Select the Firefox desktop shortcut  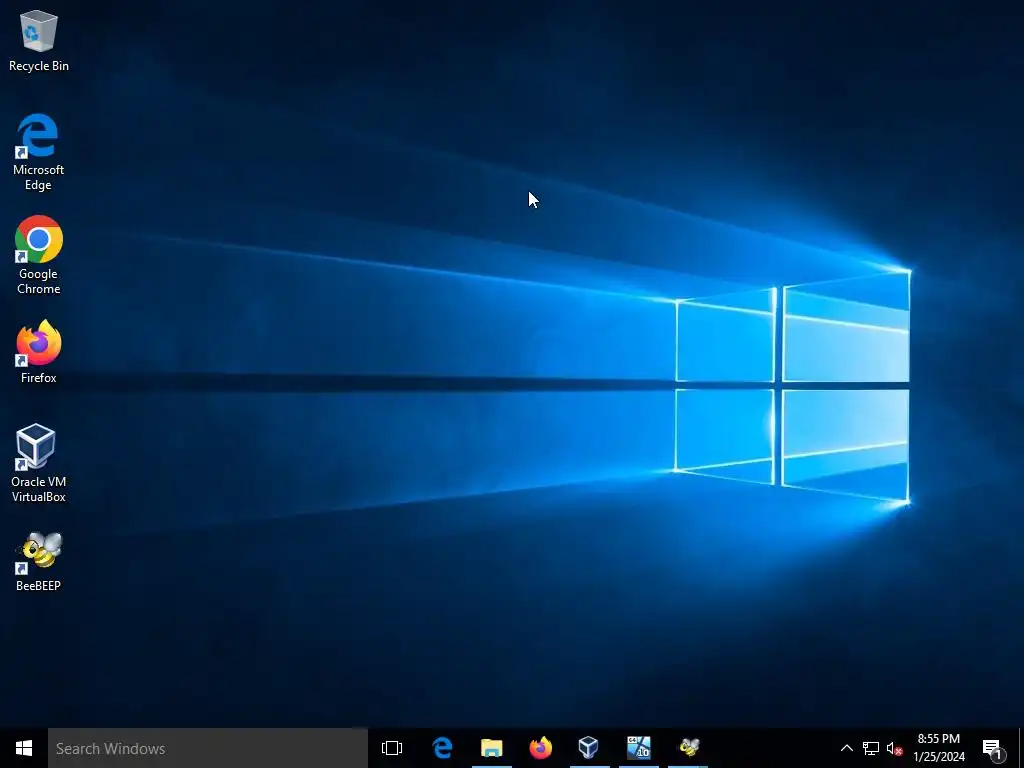point(39,351)
